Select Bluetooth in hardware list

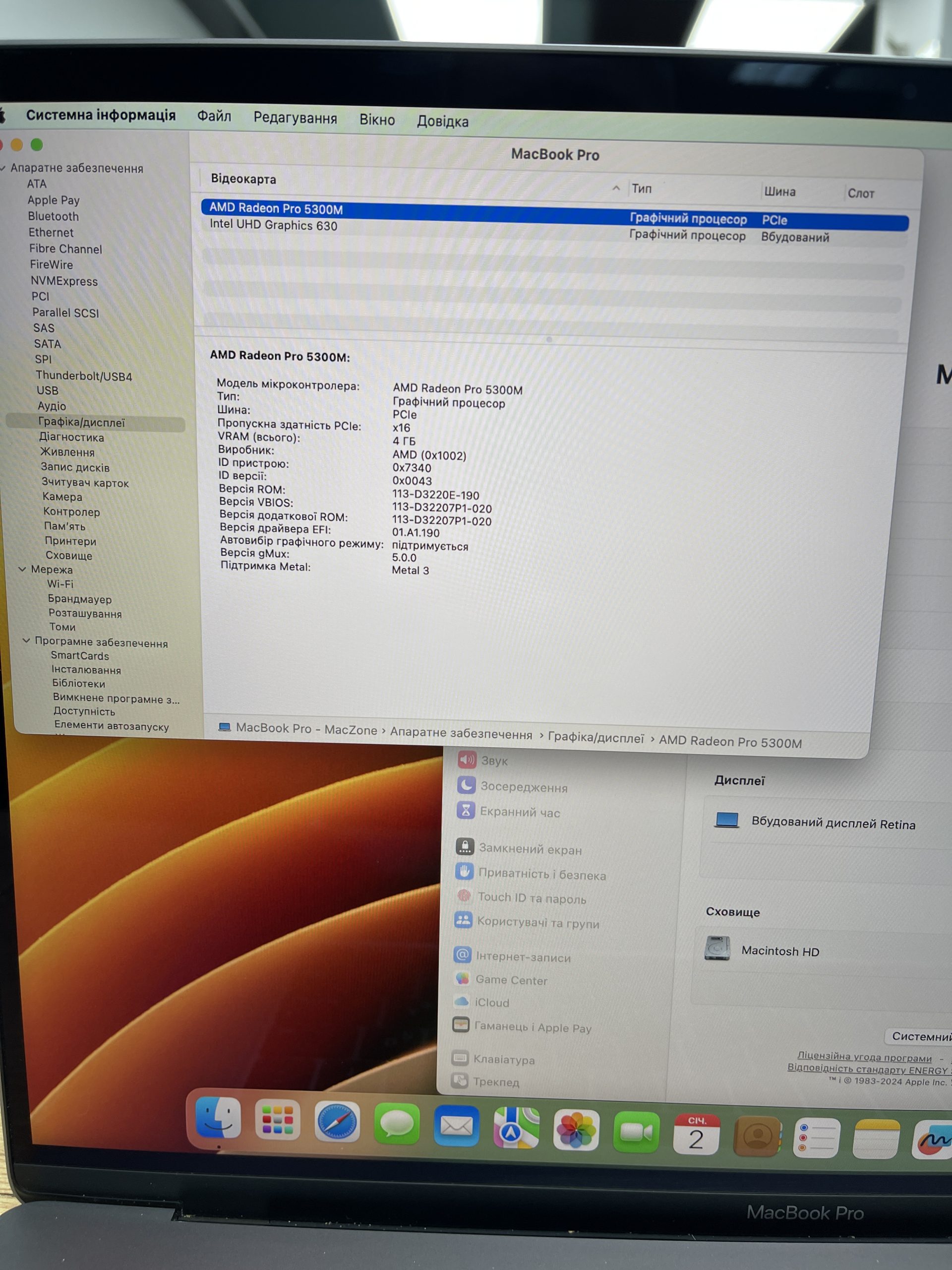(x=53, y=216)
